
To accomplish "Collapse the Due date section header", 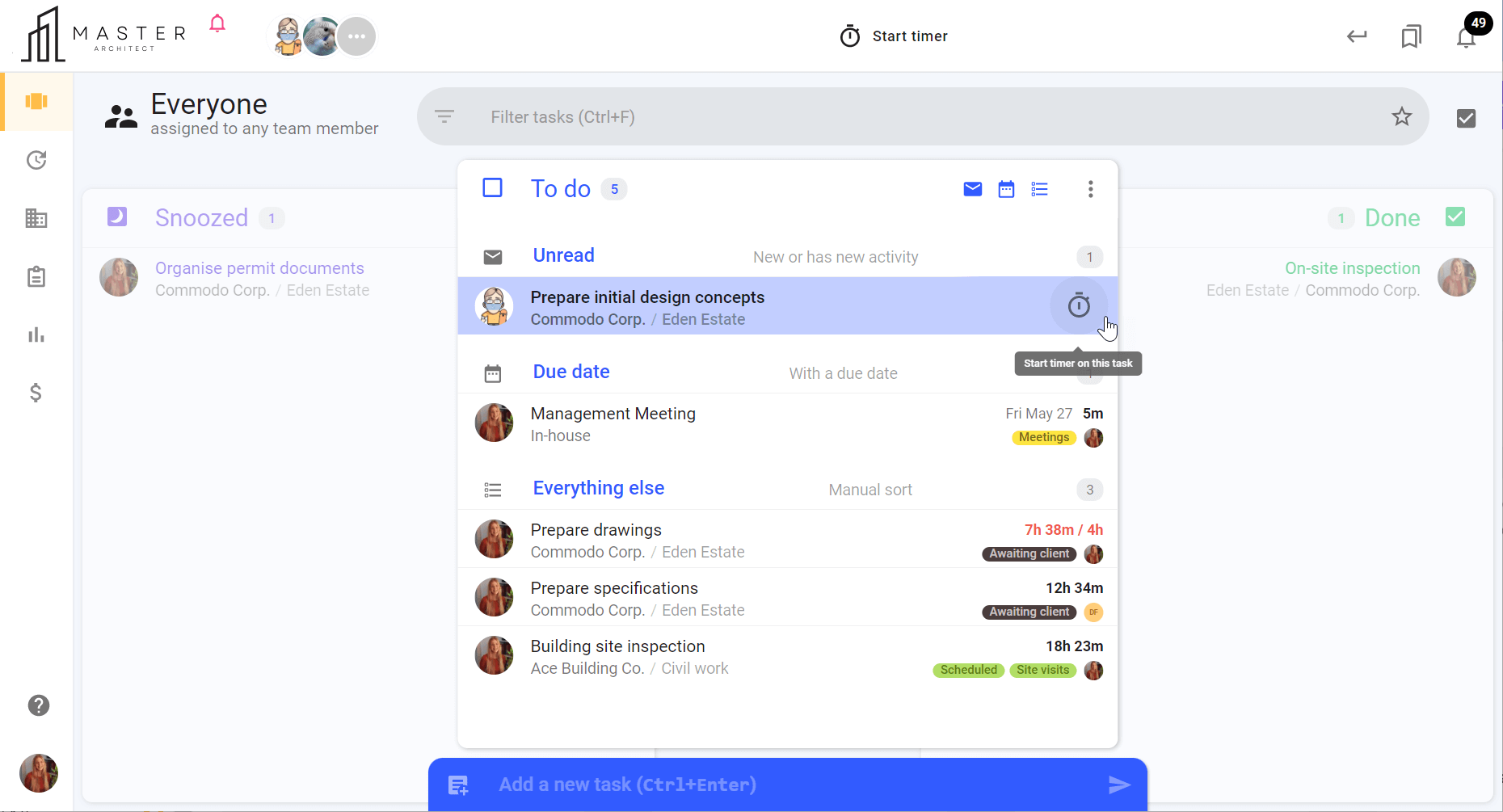I will point(788,372).
